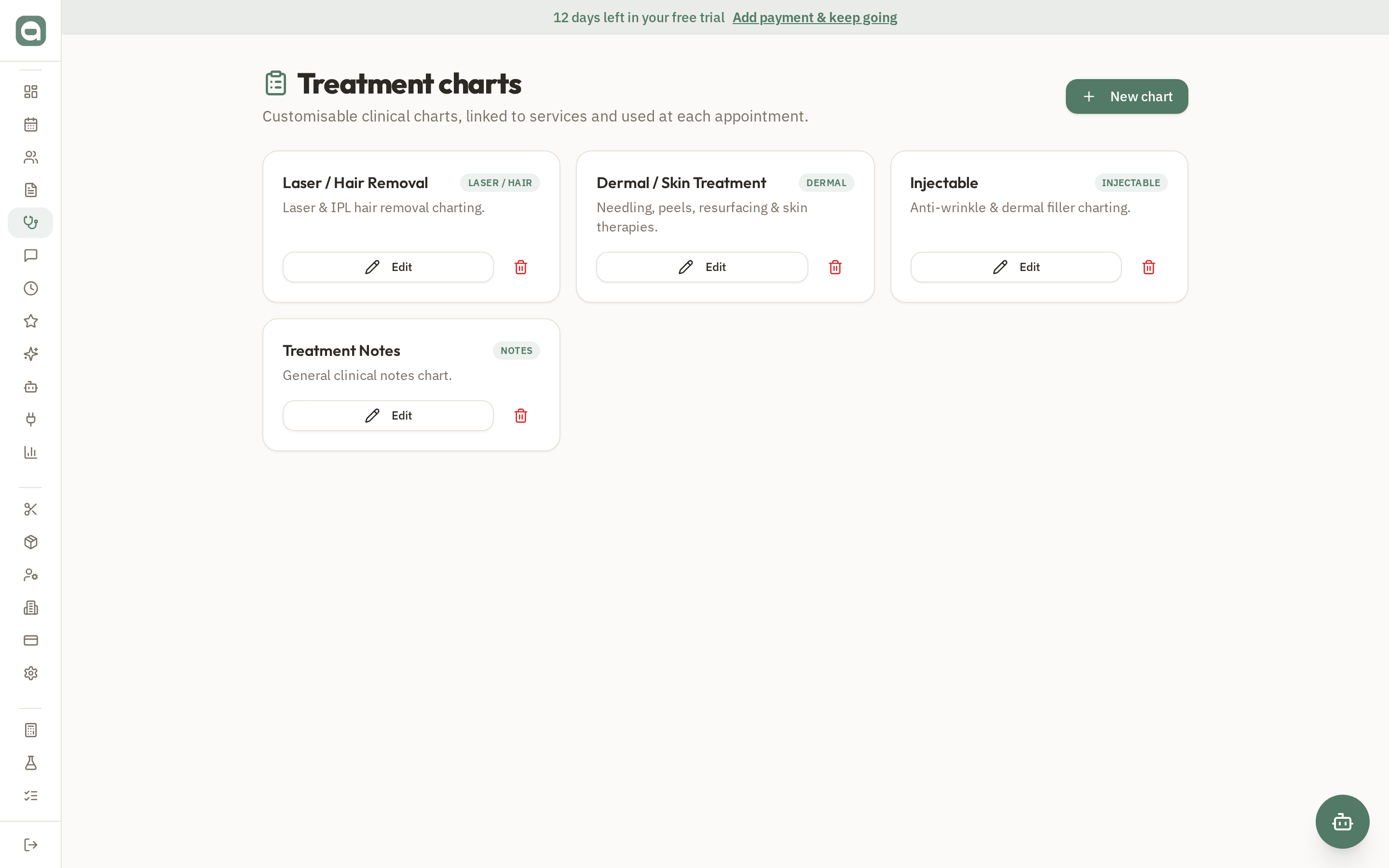Open the calendar icon in sidebar
The width and height of the screenshot is (1389, 868).
tap(30, 124)
